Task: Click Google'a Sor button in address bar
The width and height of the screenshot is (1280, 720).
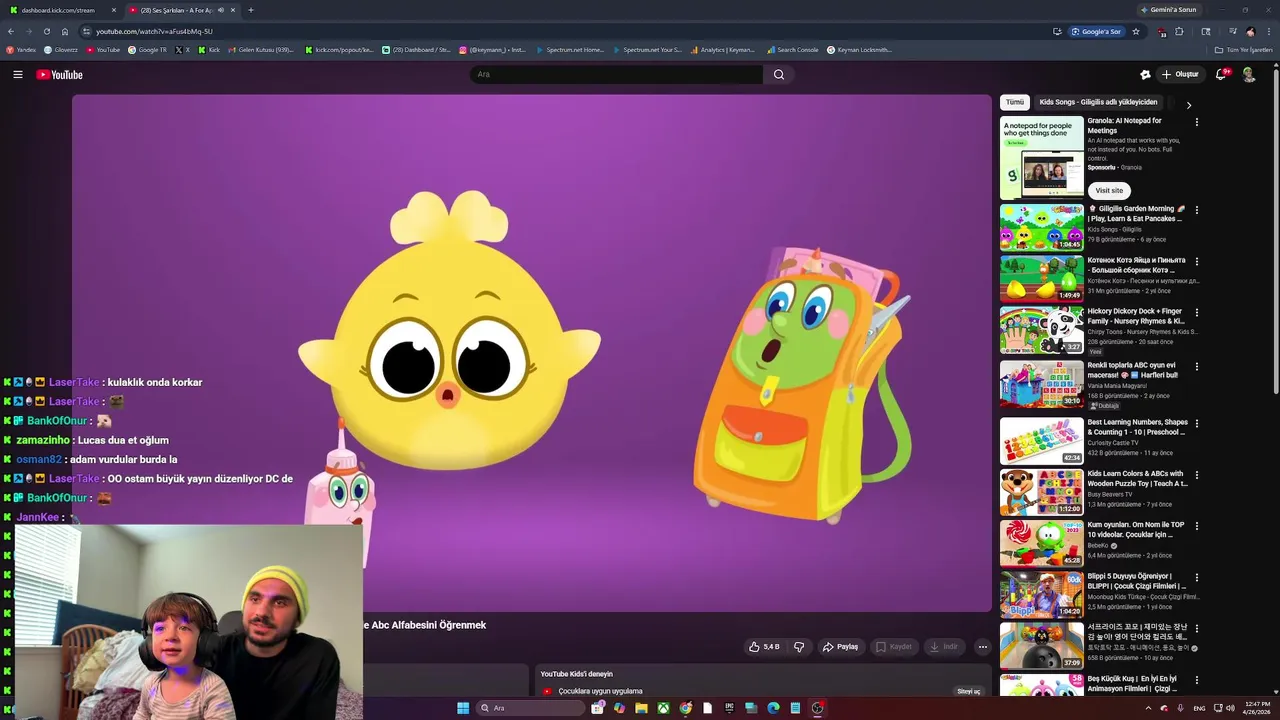Action: coord(1096,31)
